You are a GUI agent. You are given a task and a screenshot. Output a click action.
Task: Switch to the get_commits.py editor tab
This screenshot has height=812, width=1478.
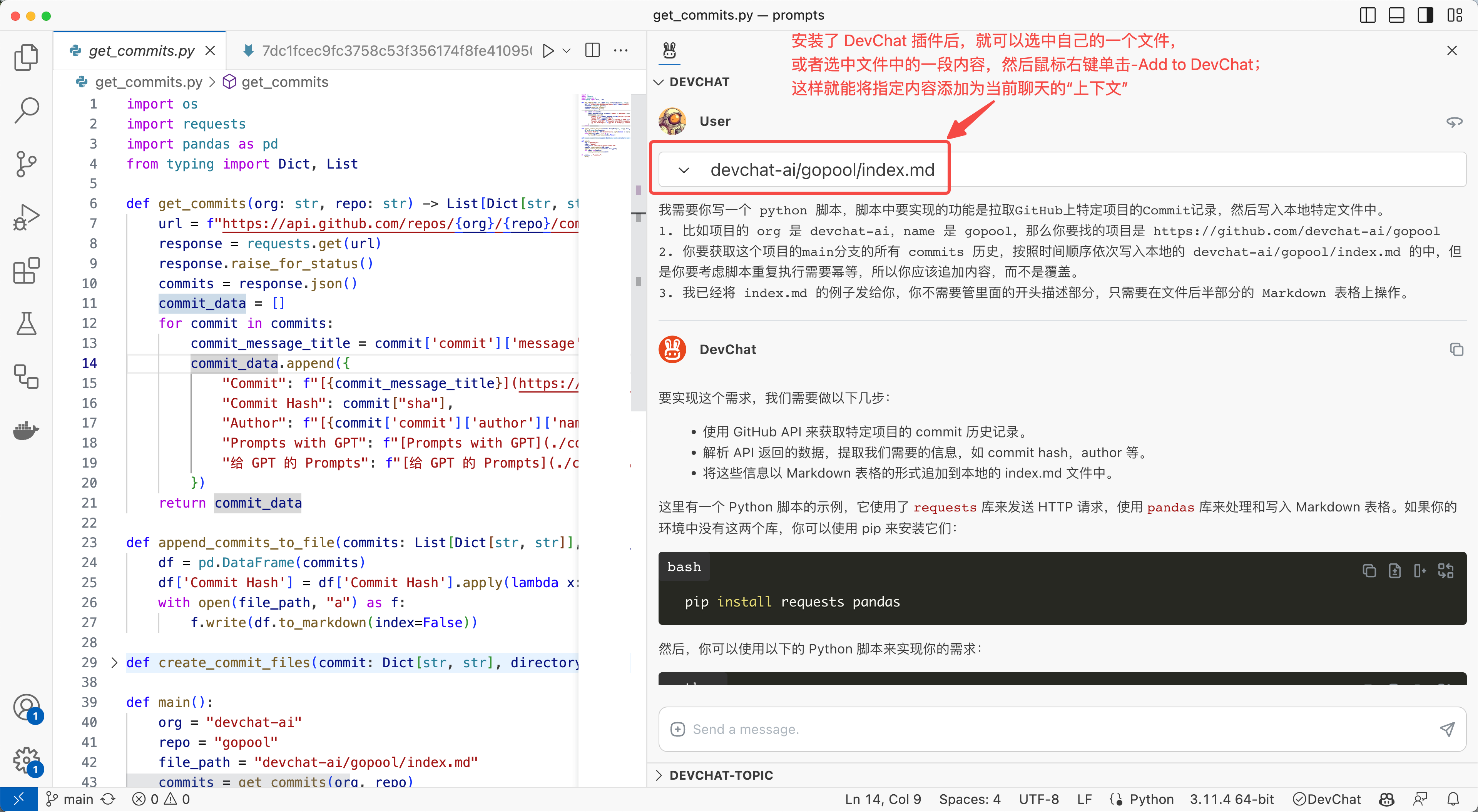pyautogui.click(x=141, y=50)
